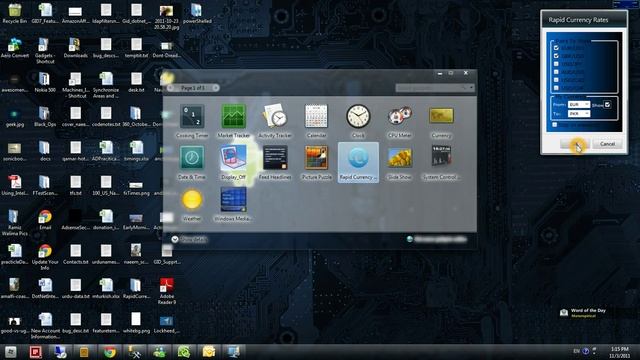The height and width of the screenshot is (360, 640).
Task: Launch Chrome from the taskbar
Action: coord(109,351)
